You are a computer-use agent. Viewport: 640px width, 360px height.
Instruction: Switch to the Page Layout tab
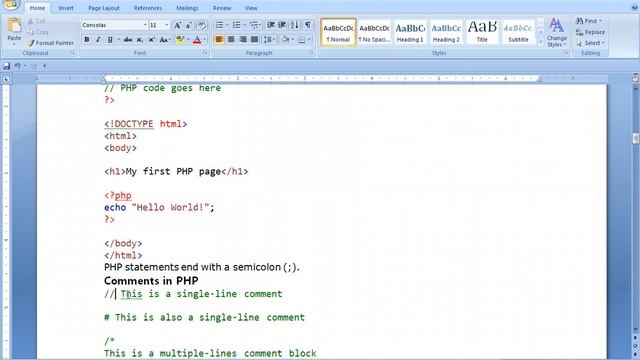tap(104, 8)
